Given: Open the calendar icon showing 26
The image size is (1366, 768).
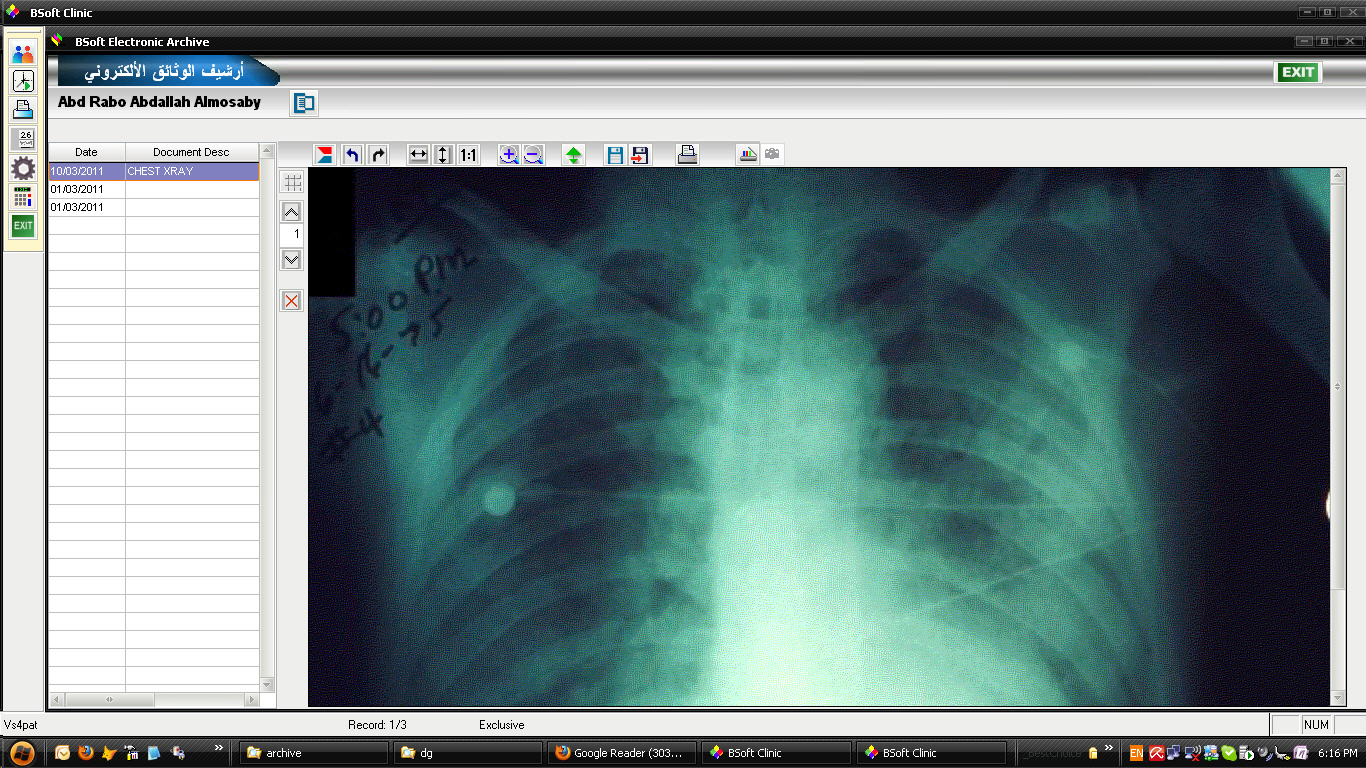Looking at the screenshot, I should click(x=23, y=140).
